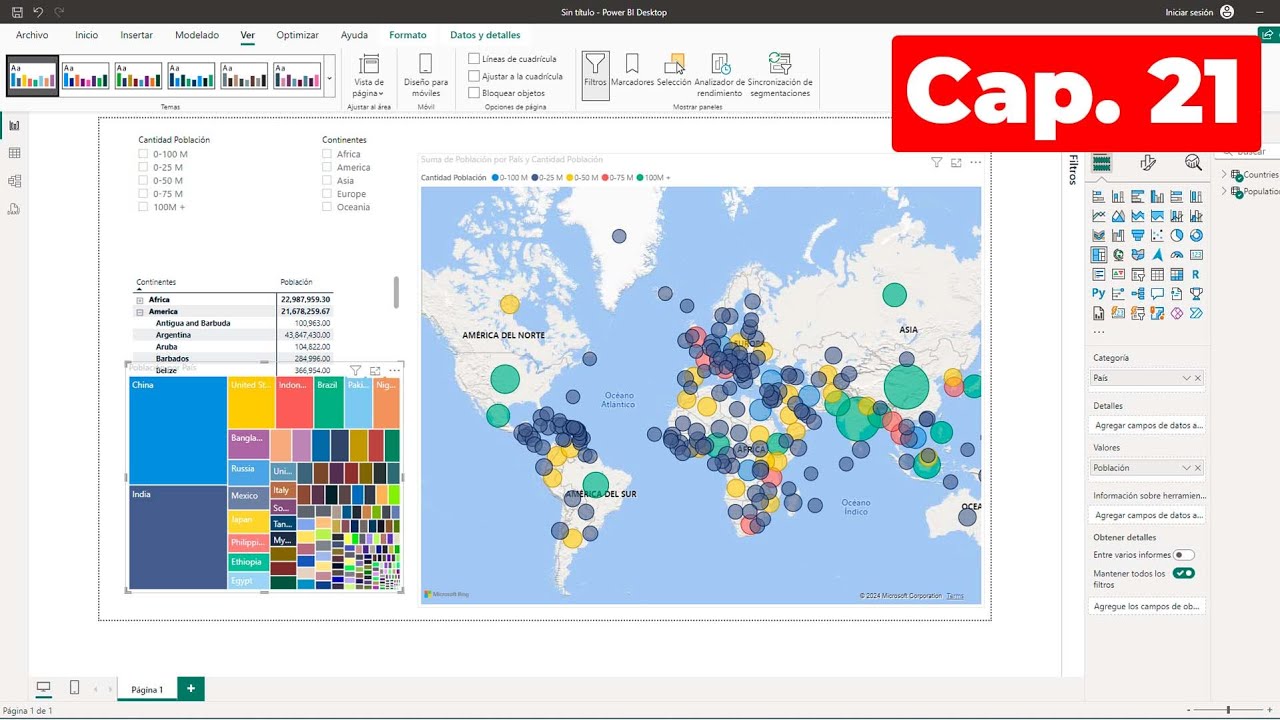Open focus mode on the map visual
The height and width of the screenshot is (720, 1280).
(x=956, y=162)
